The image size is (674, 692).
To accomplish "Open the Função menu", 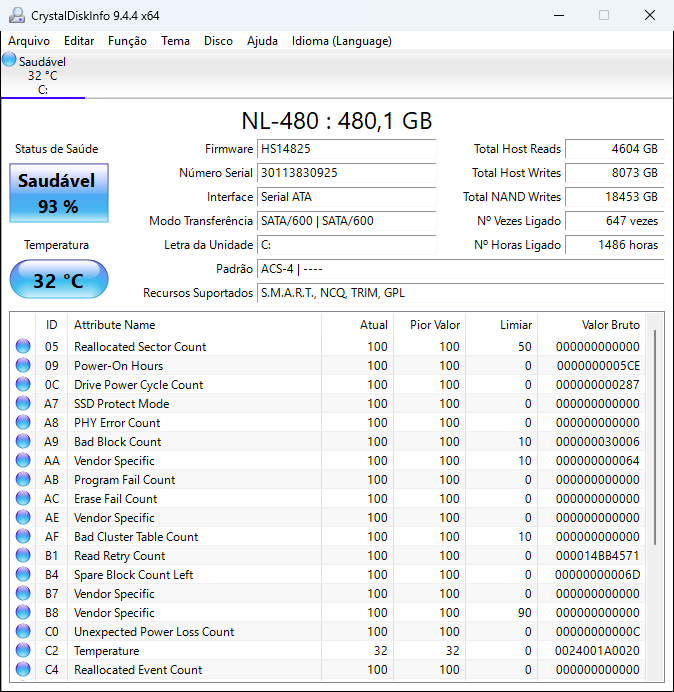I will [x=127, y=41].
